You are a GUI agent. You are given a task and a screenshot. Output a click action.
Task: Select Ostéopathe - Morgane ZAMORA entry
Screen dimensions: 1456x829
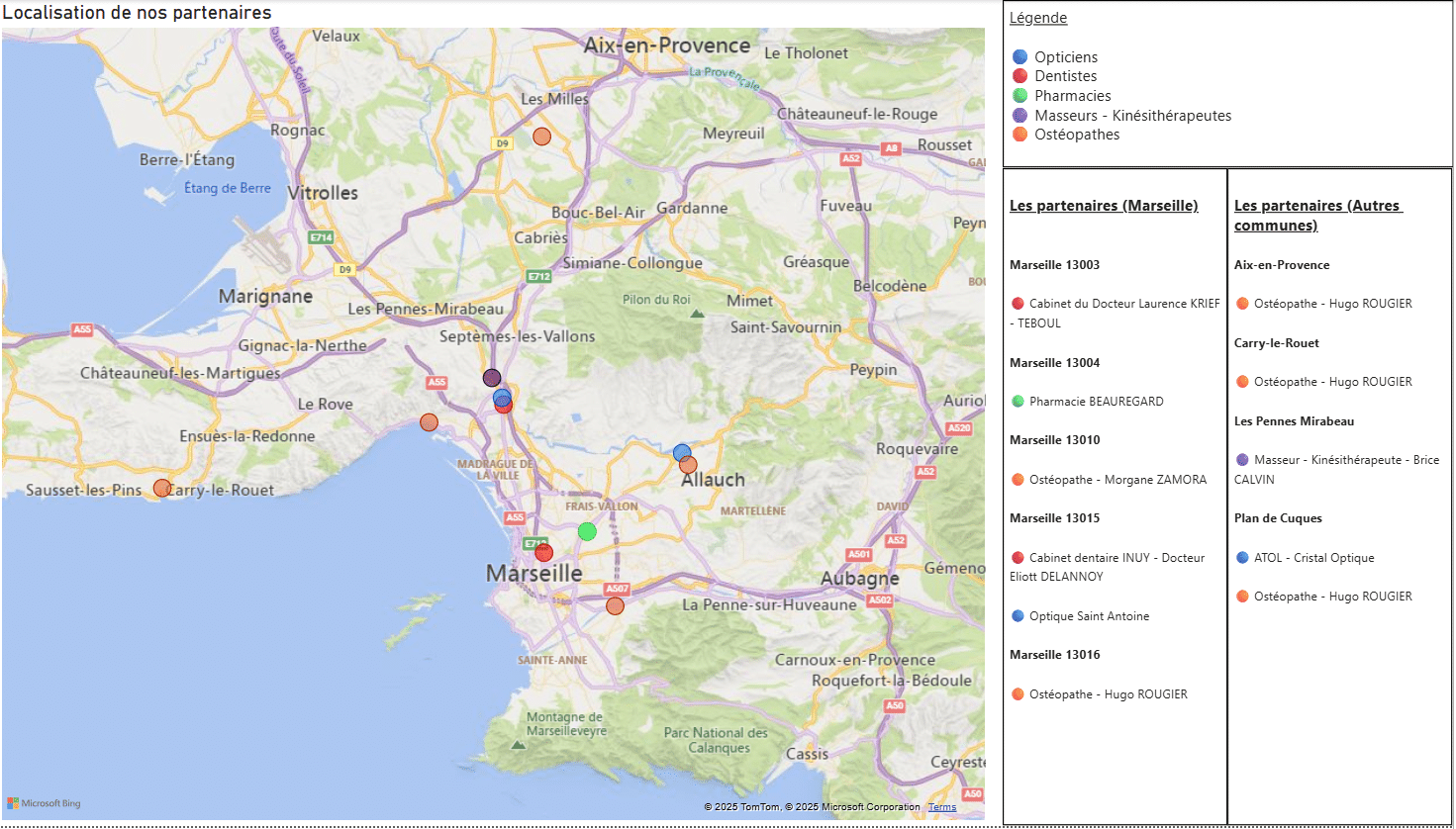pos(1117,480)
